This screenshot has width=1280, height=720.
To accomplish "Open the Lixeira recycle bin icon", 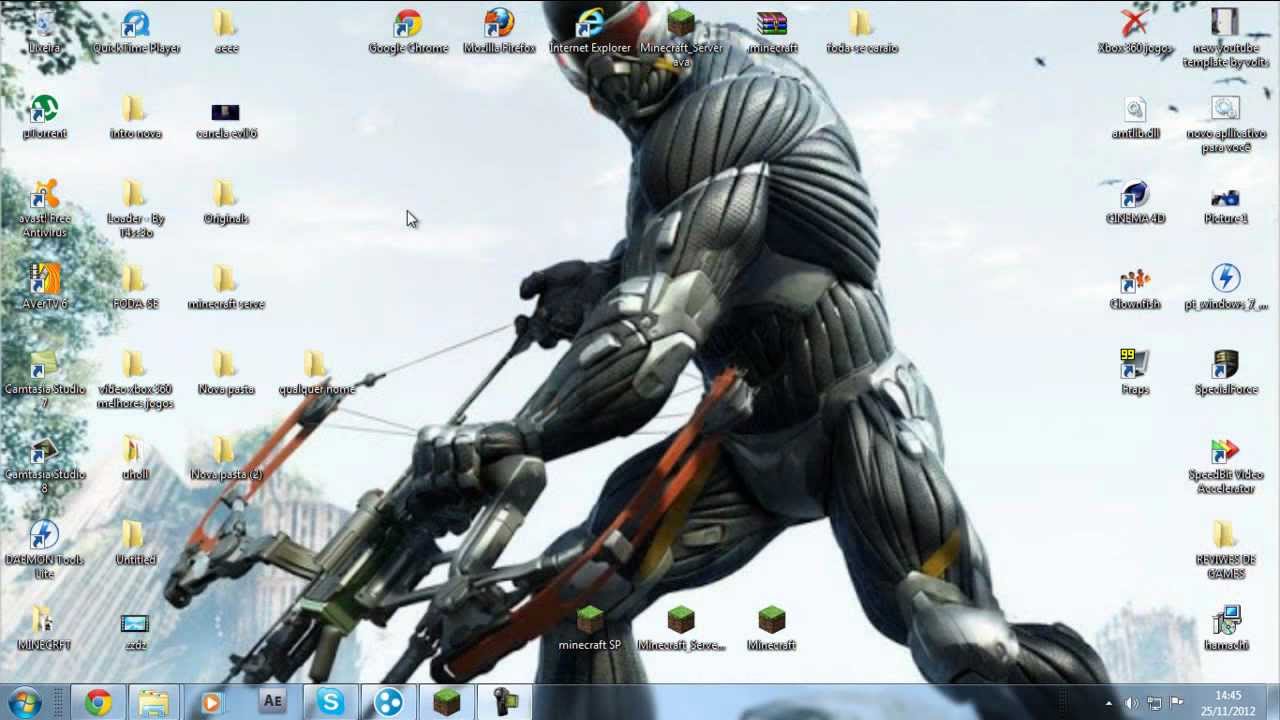I will tap(44, 31).
